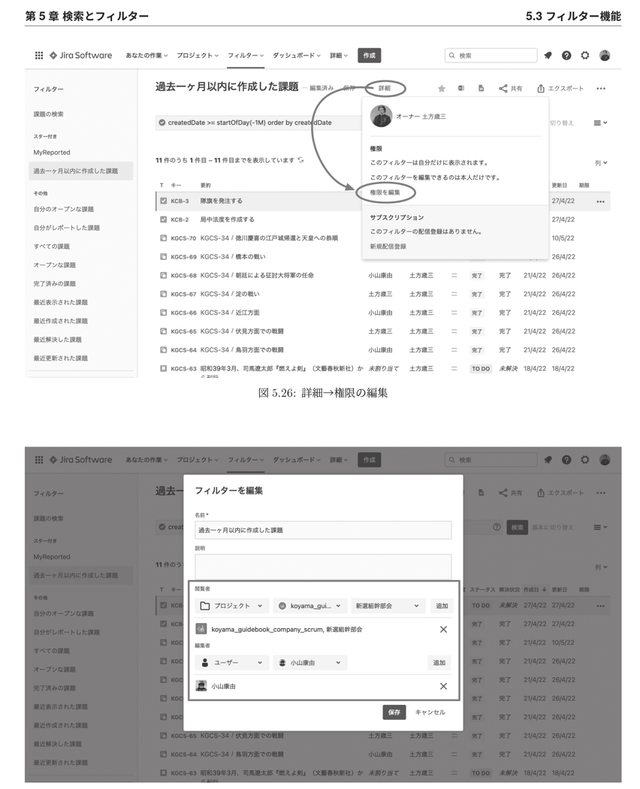Click the help question-mark icon in upper header
640x789 pixels.
click(567, 56)
